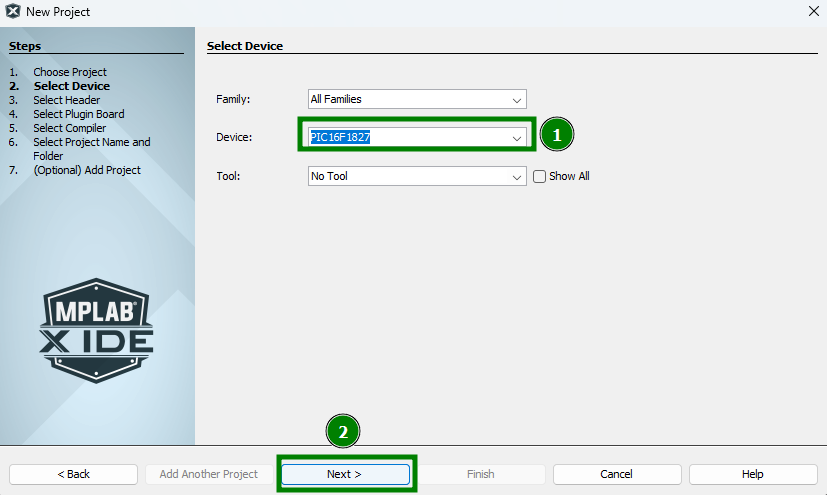The image size is (827, 495).
Task: Close the New Project dialog
Action: pyautogui.click(x=813, y=11)
